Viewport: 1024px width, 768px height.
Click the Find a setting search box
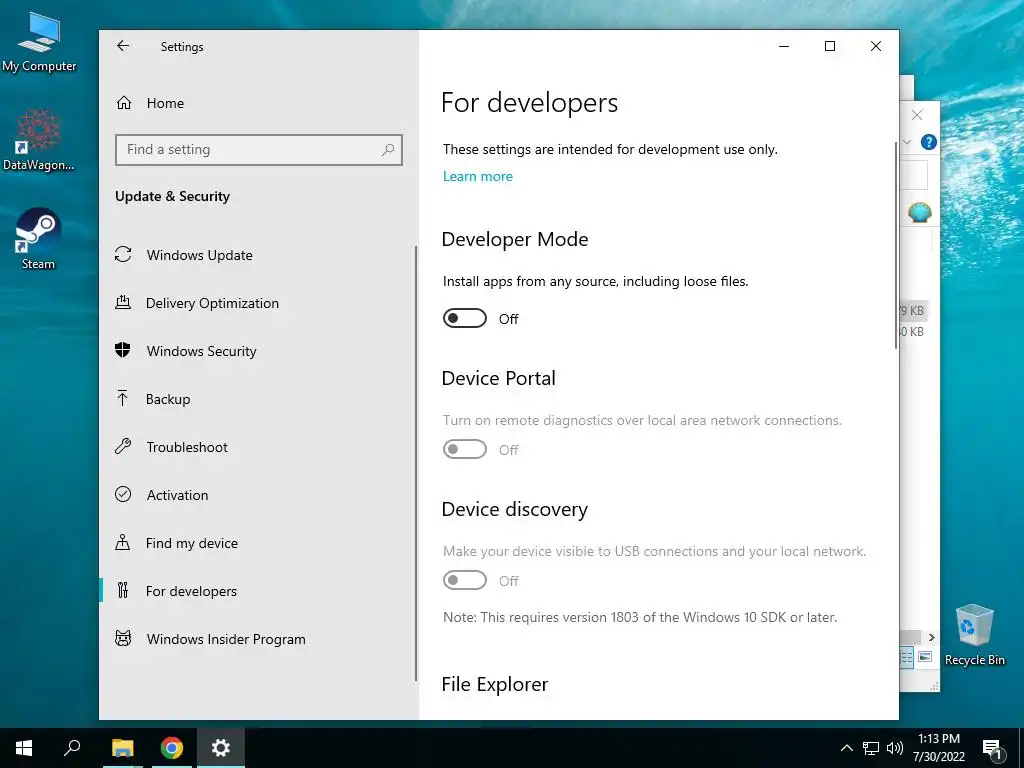click(x=259, y=150)
